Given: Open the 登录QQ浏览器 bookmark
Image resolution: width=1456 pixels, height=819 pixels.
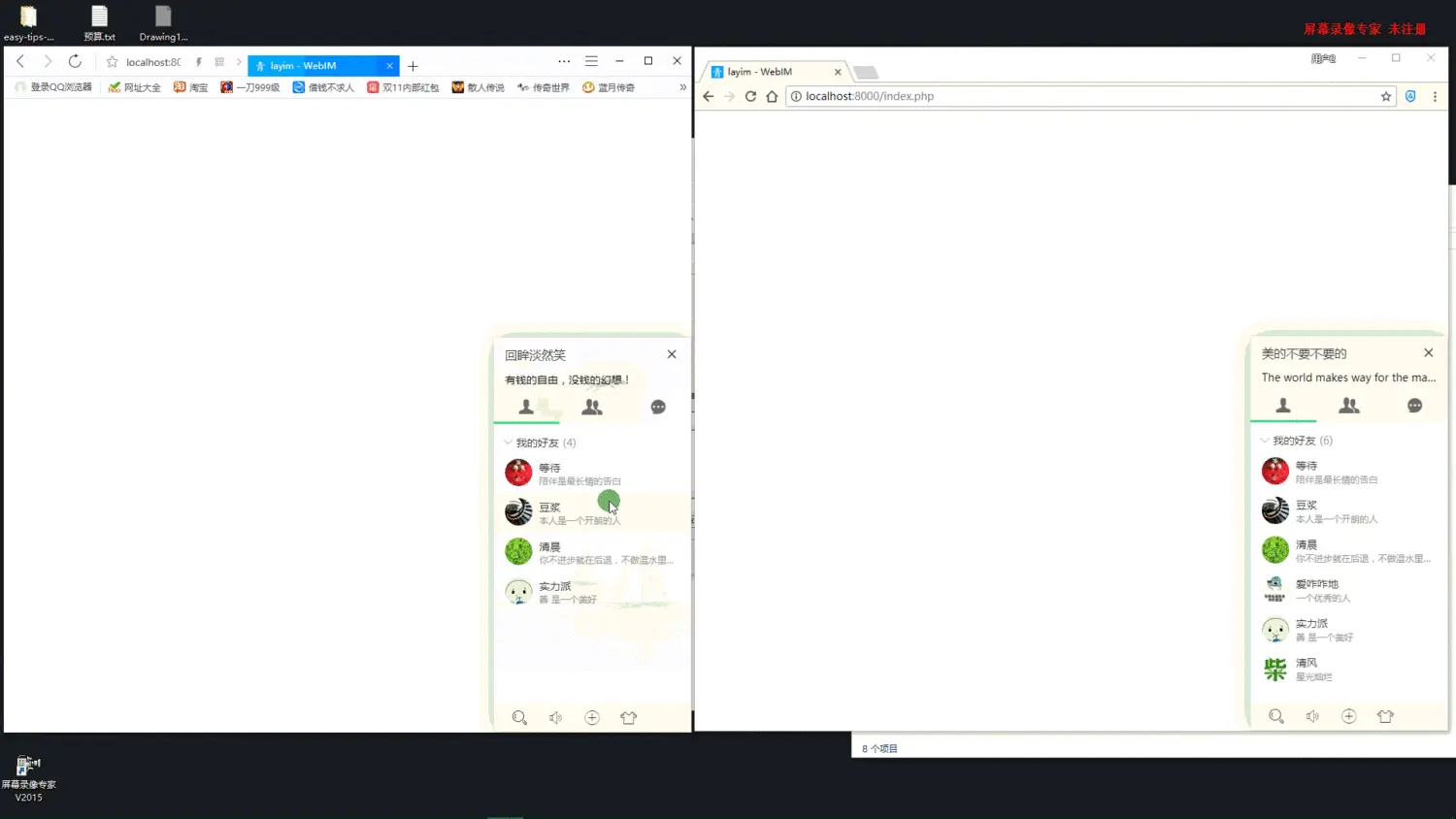Looking at the screenshot, I should pos(53,87).
